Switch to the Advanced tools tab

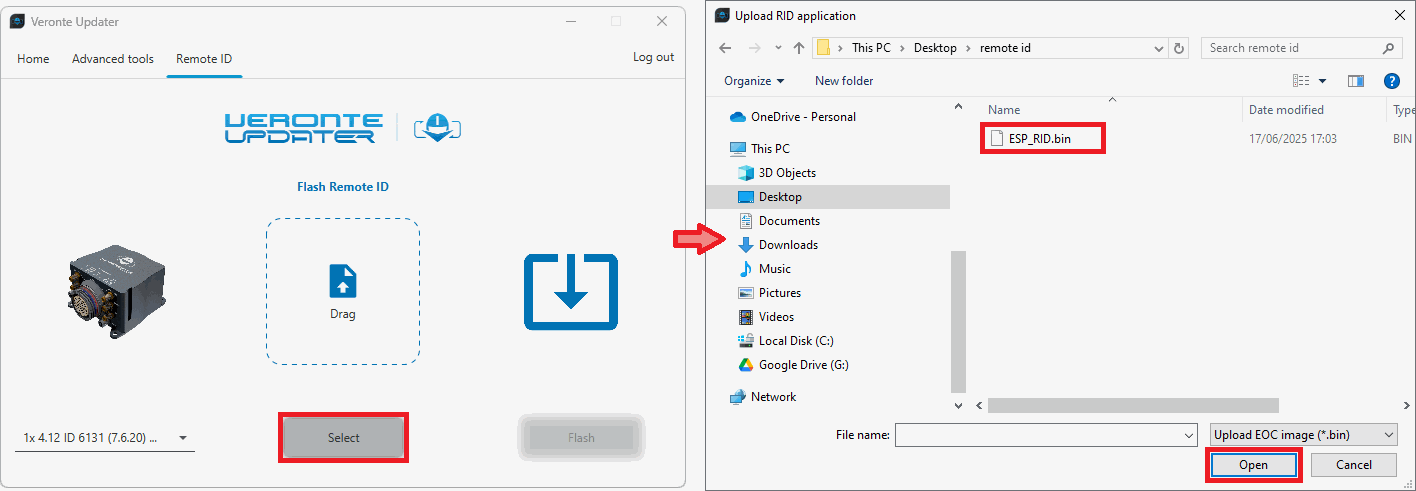[x=113, y=59]
